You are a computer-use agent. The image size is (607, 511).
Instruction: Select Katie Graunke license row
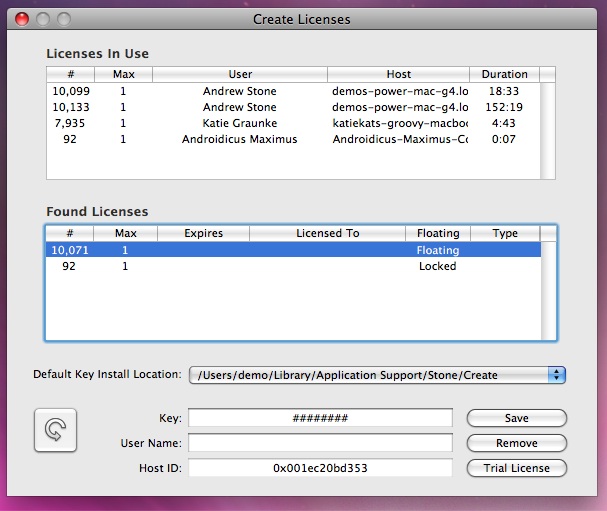tap(293, 123)
